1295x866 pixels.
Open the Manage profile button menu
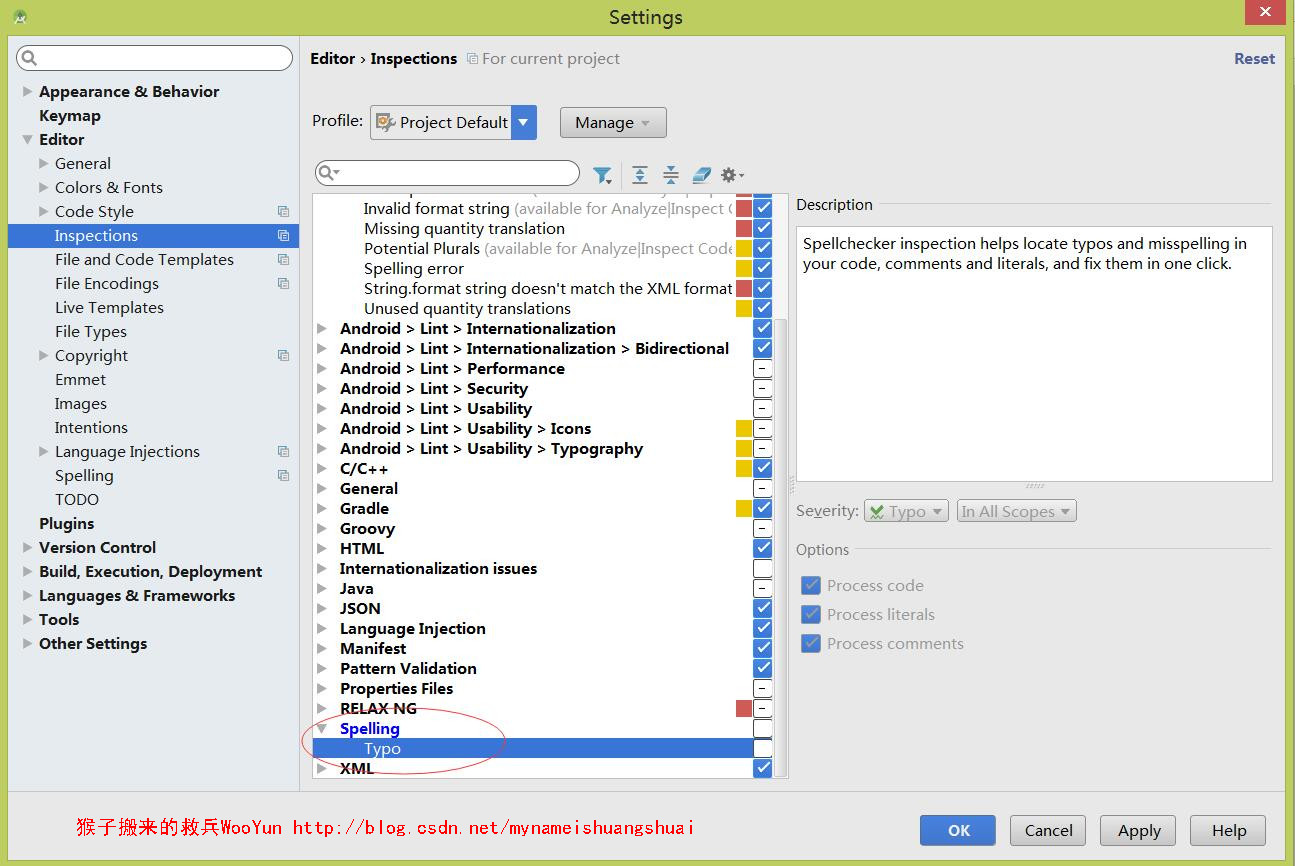point(613,122)
